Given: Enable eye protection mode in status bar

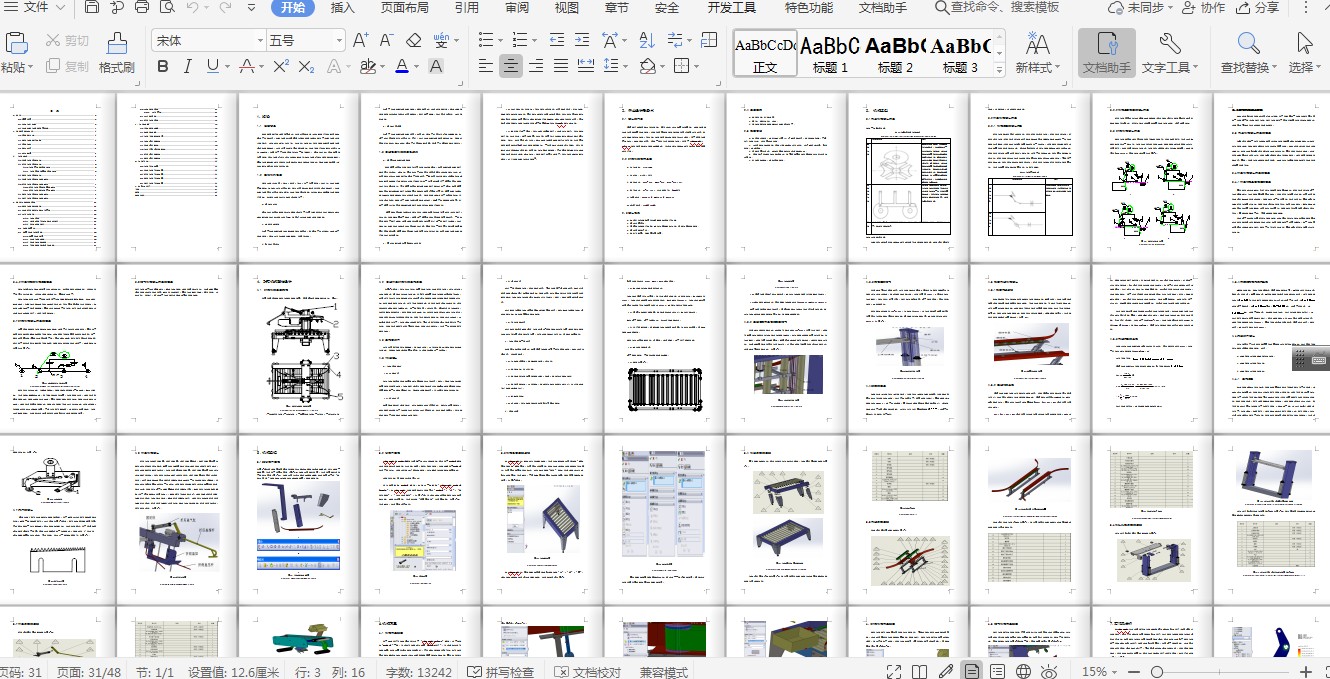Looking at the screenshot, I should click(x=1050, y=671).
